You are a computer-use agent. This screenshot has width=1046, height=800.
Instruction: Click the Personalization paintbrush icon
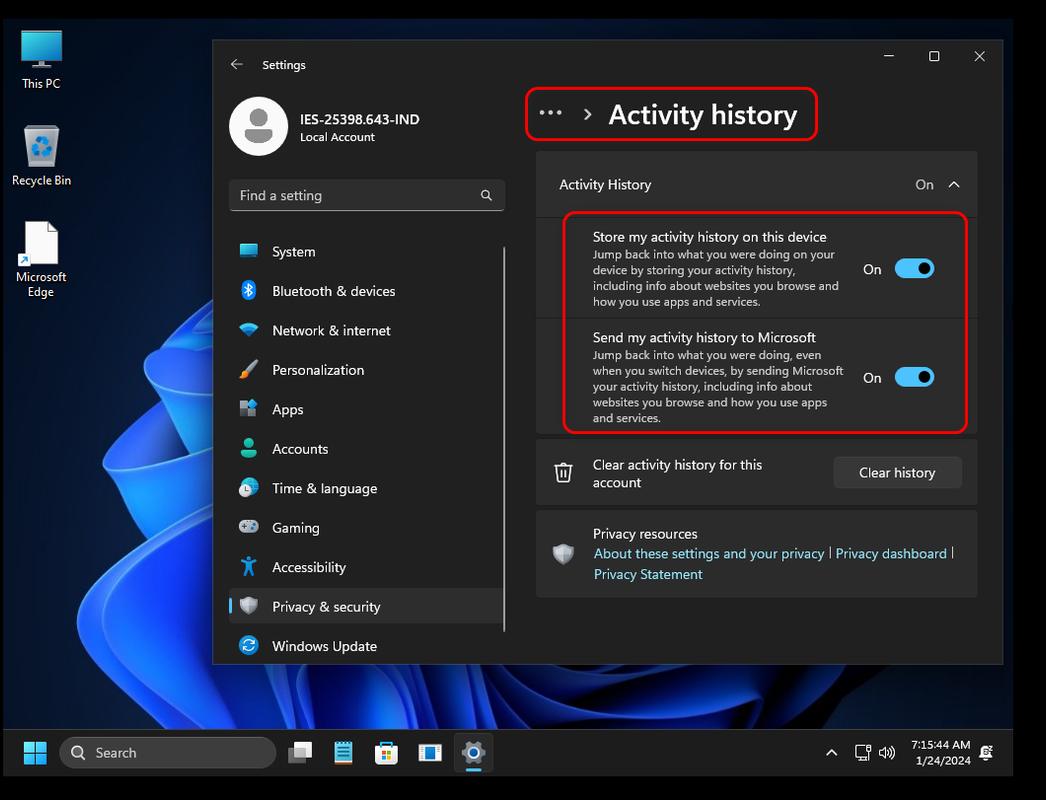pyautogui.click(x=249, y=369)
